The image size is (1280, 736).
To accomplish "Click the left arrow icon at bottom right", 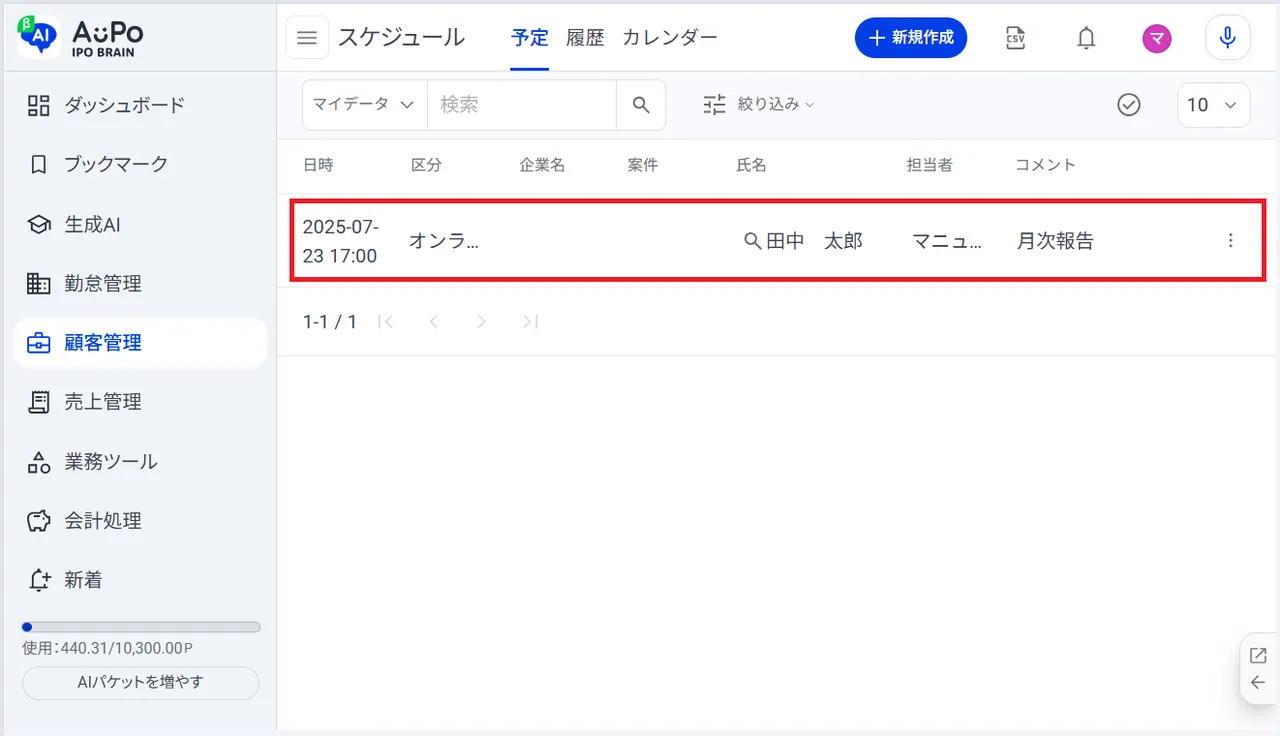I will point(1258,683).
